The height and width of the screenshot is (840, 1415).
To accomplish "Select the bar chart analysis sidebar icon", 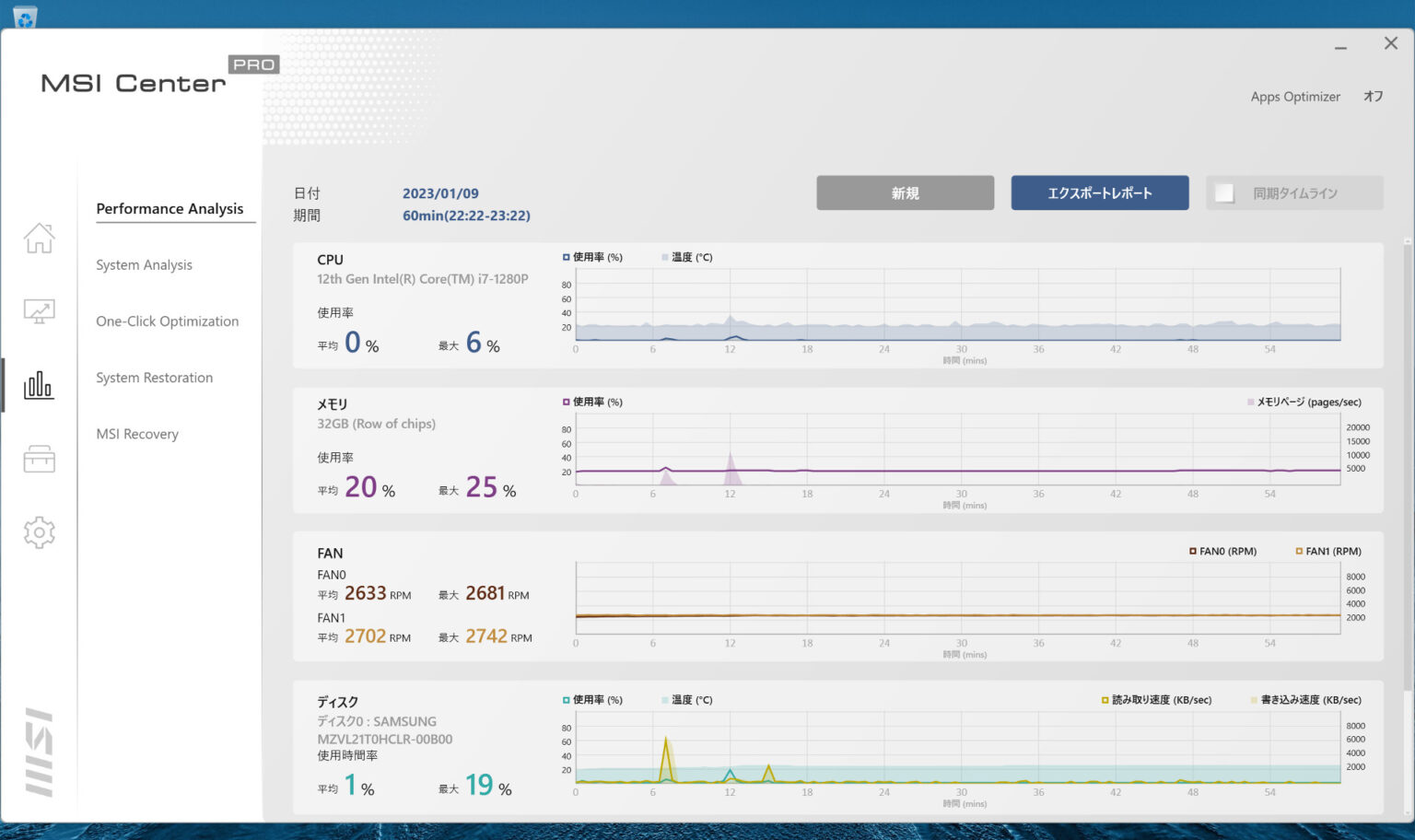I will coord(39,385).
